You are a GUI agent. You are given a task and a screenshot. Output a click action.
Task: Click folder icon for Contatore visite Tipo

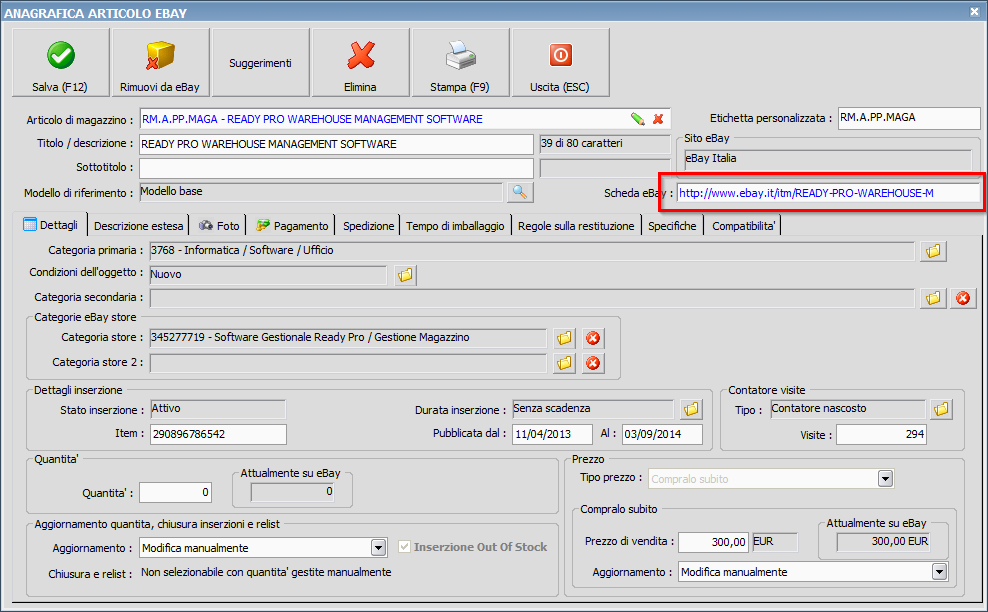[x=941, y=409]
